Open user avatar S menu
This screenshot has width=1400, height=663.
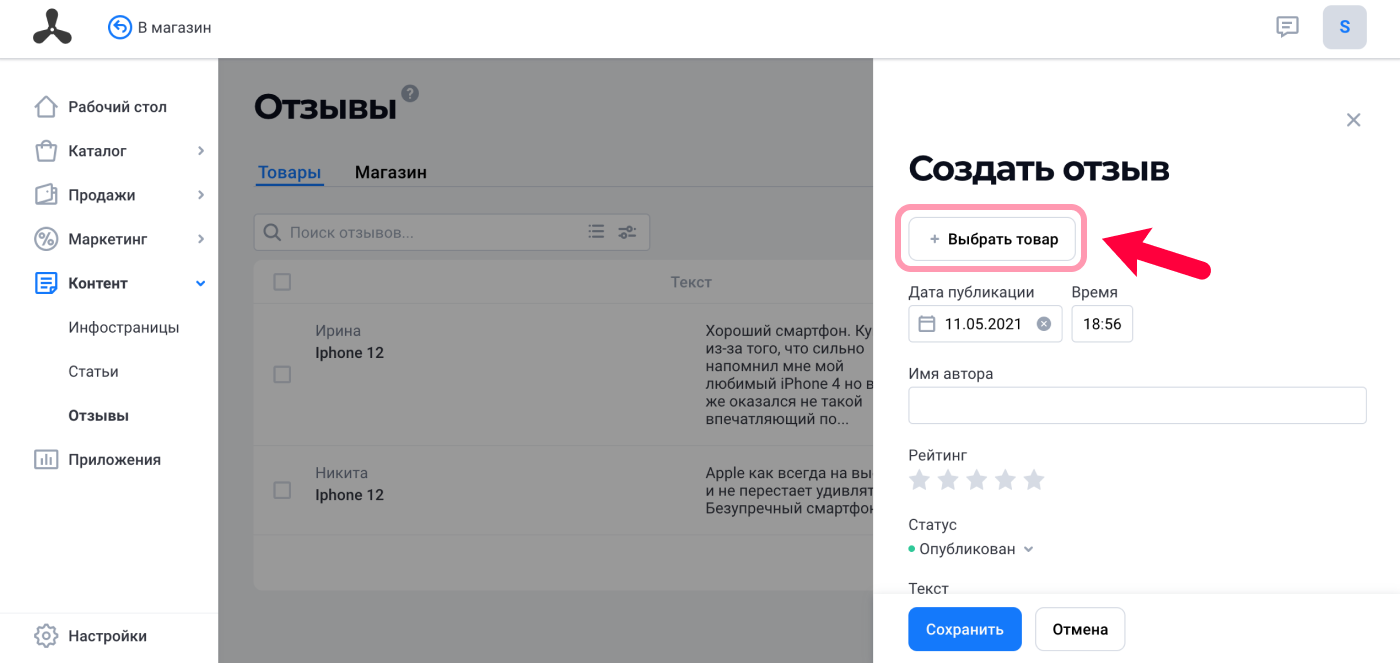[x=1345, y=27]
